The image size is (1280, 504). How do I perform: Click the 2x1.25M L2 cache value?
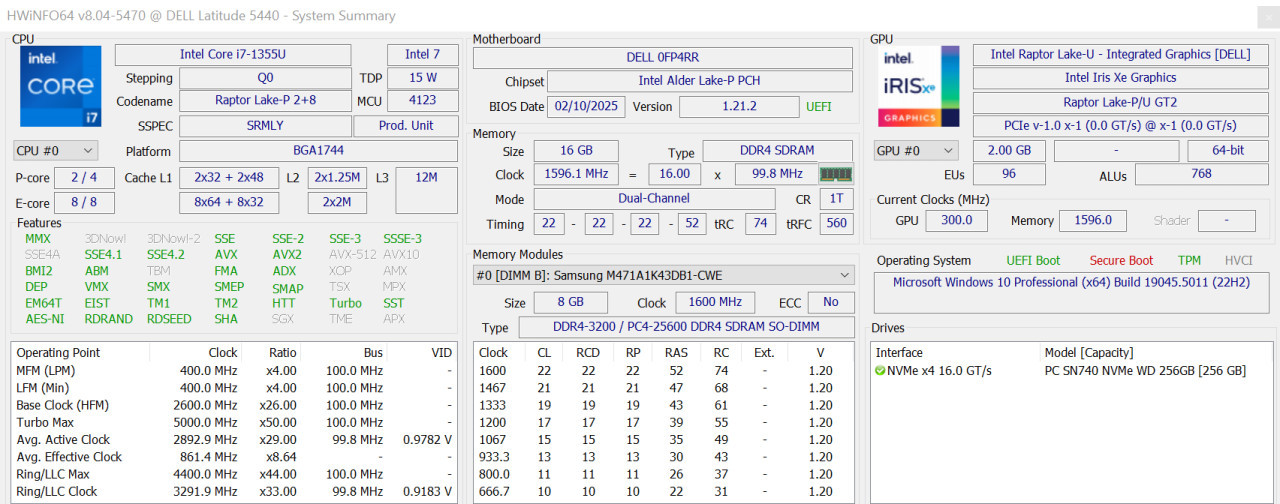coord(336,178)
